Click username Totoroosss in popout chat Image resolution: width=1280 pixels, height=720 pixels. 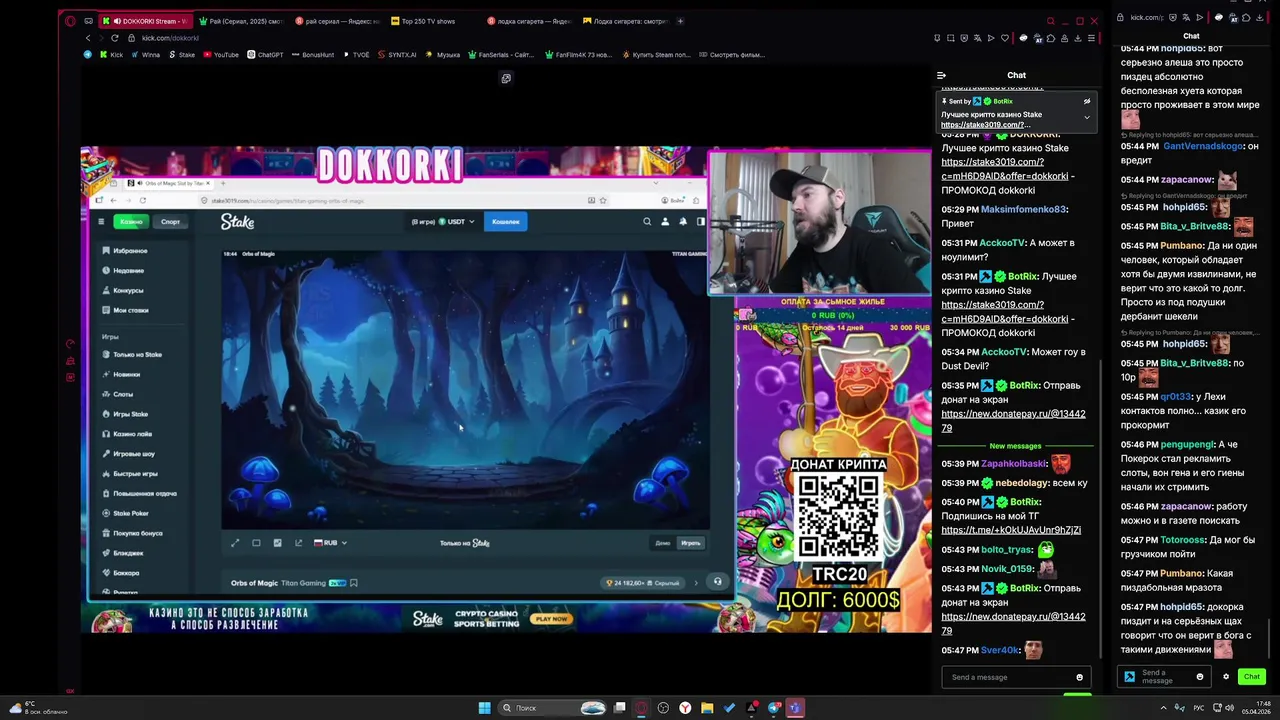[x=1182, y=540]
